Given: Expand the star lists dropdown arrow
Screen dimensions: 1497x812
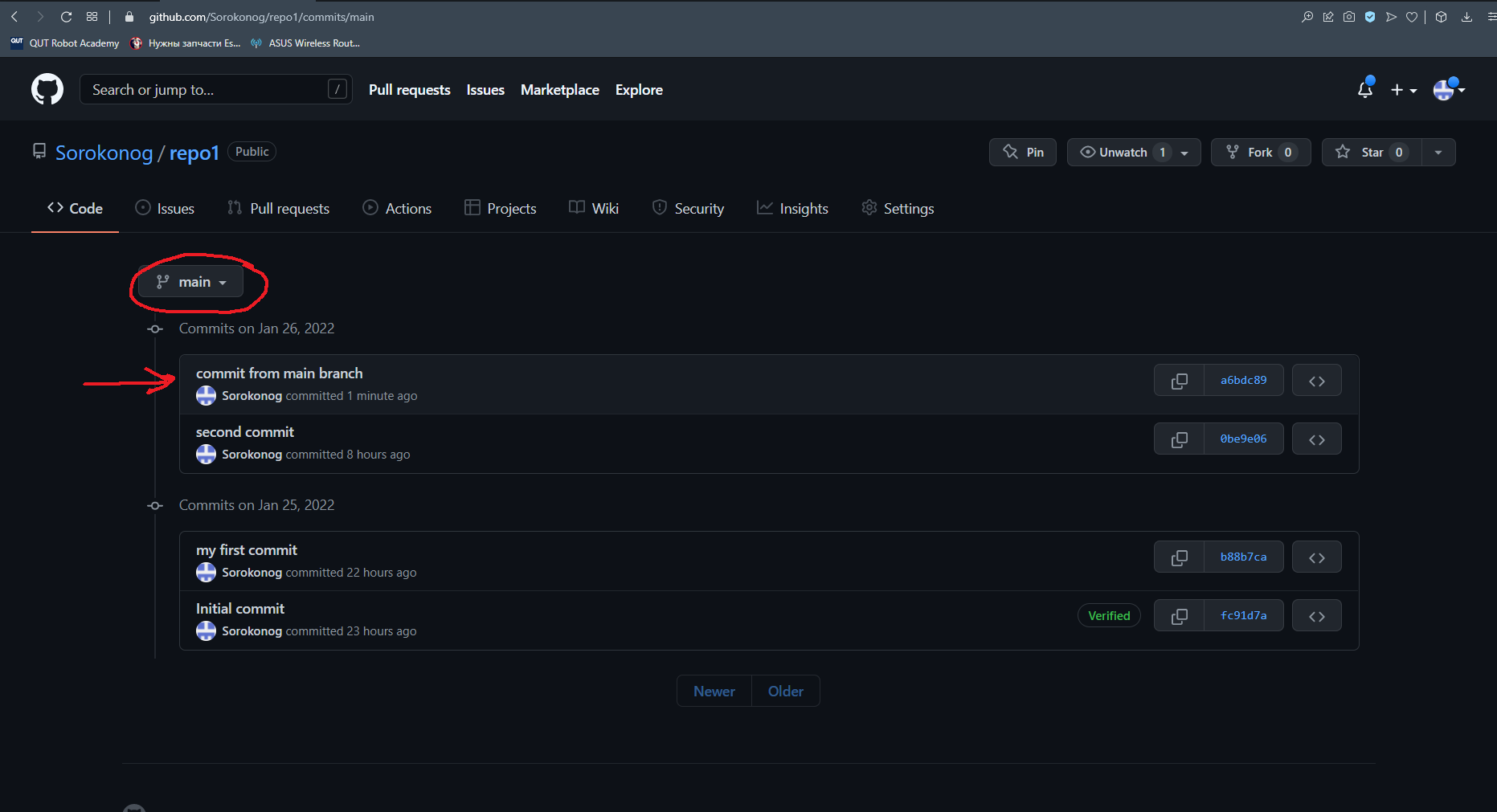Looking at the screenshot, I should pyautogui.click(x=1438, y=153).
